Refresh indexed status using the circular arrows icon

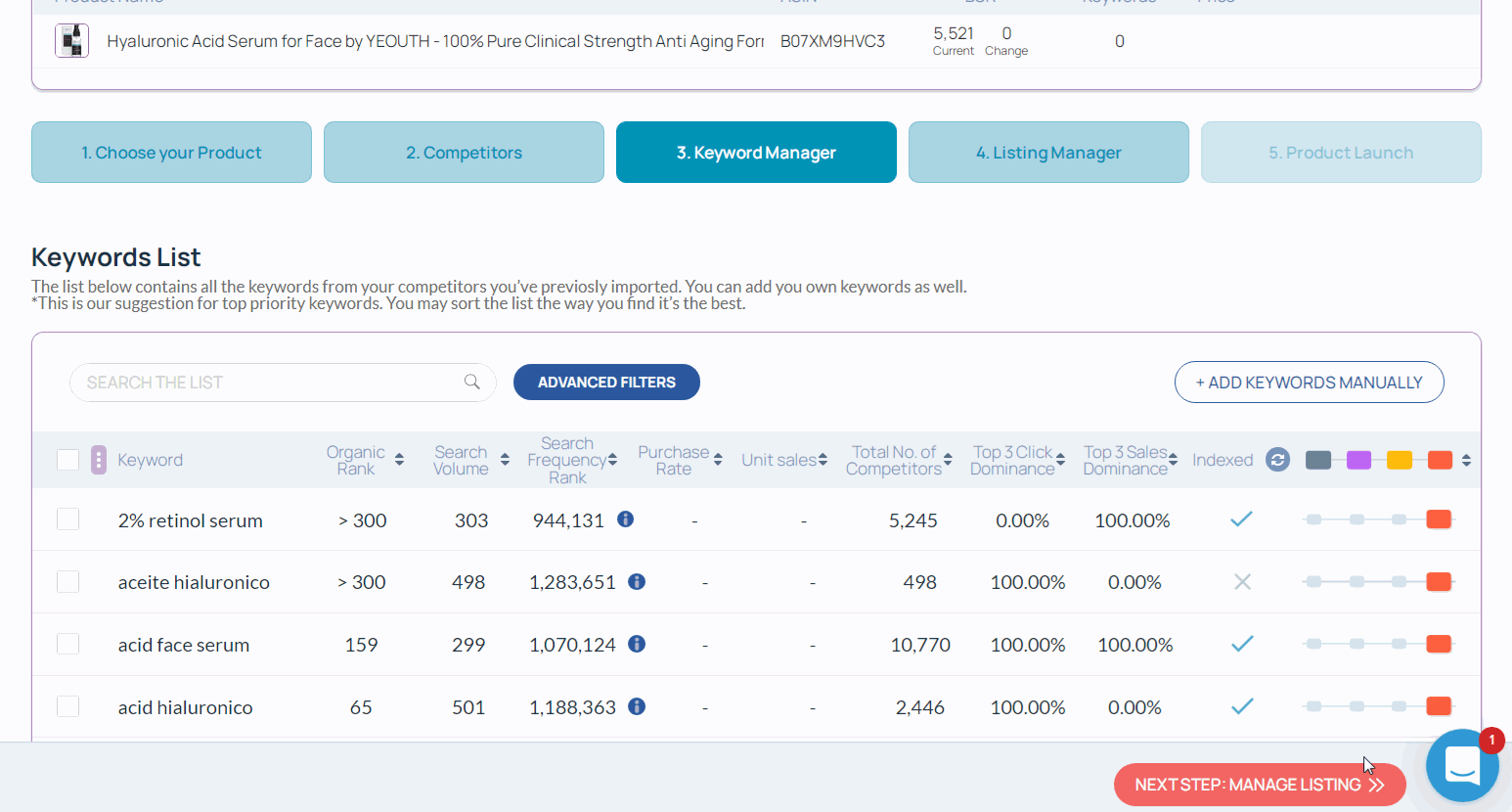coord(1277,460)
